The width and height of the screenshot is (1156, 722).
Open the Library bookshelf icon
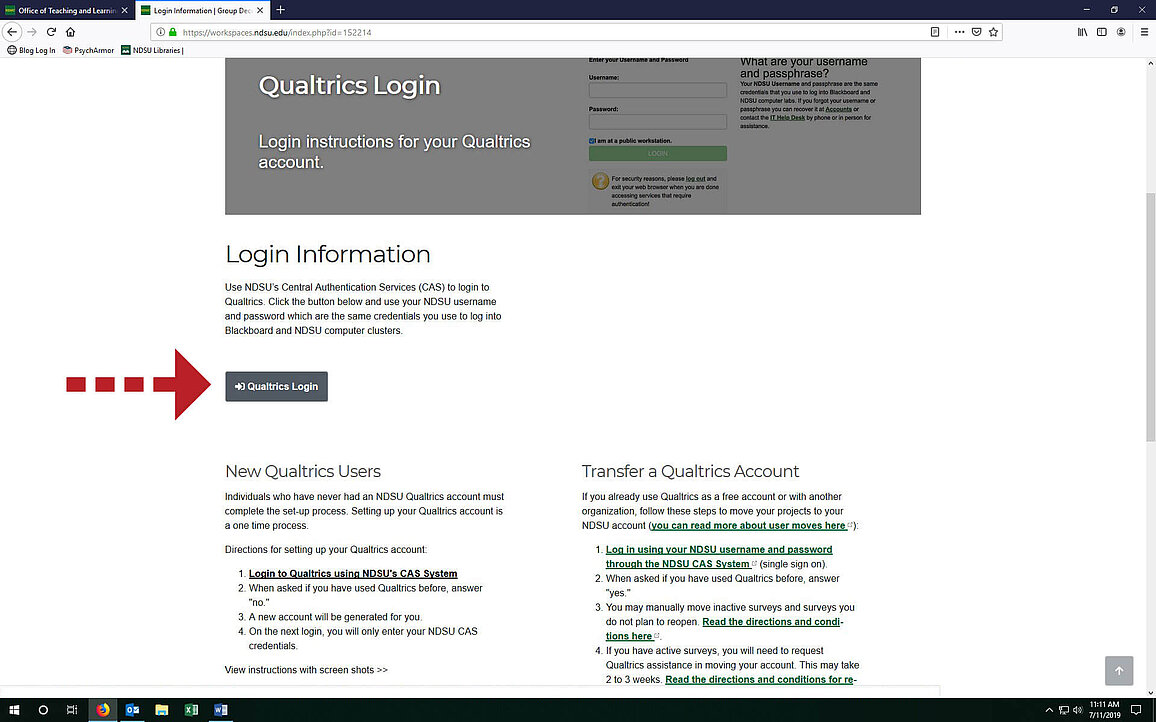[1082, 32]
